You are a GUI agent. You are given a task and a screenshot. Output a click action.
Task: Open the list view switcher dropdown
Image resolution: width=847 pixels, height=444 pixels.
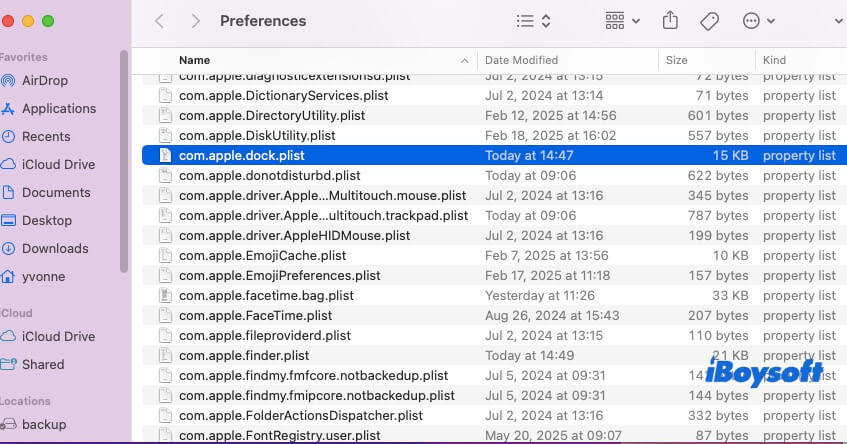pos(533,21)
